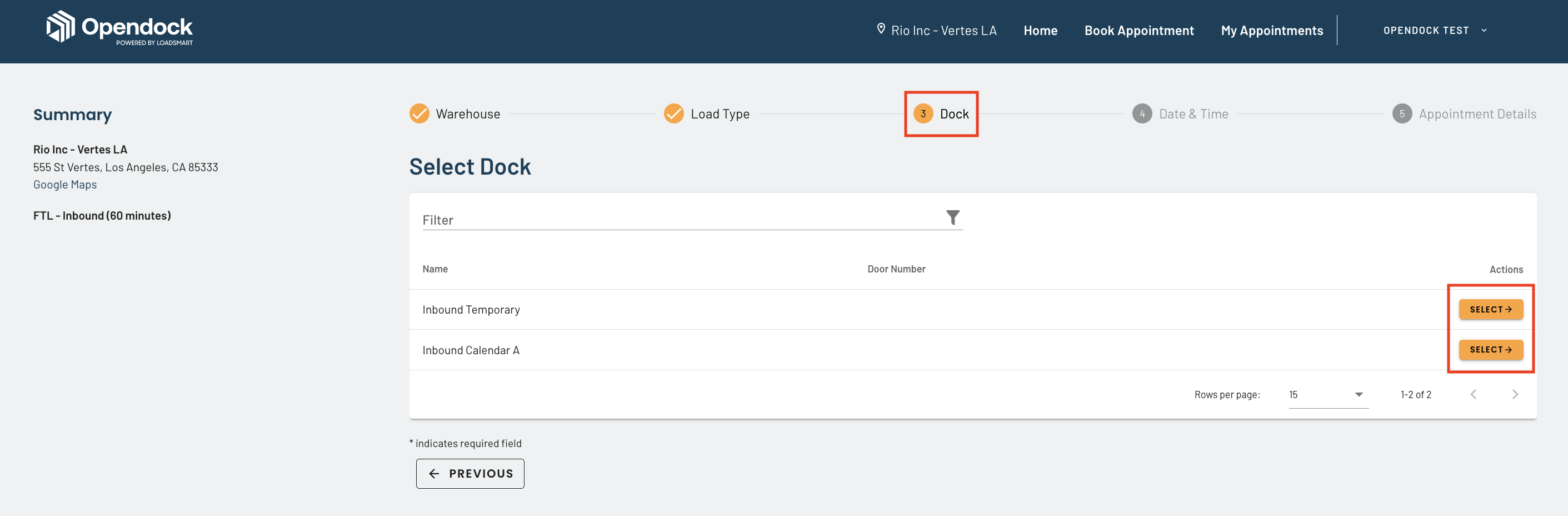Click the Load Type step checkmark icon
1568x516 pixels.
(674, 113)
